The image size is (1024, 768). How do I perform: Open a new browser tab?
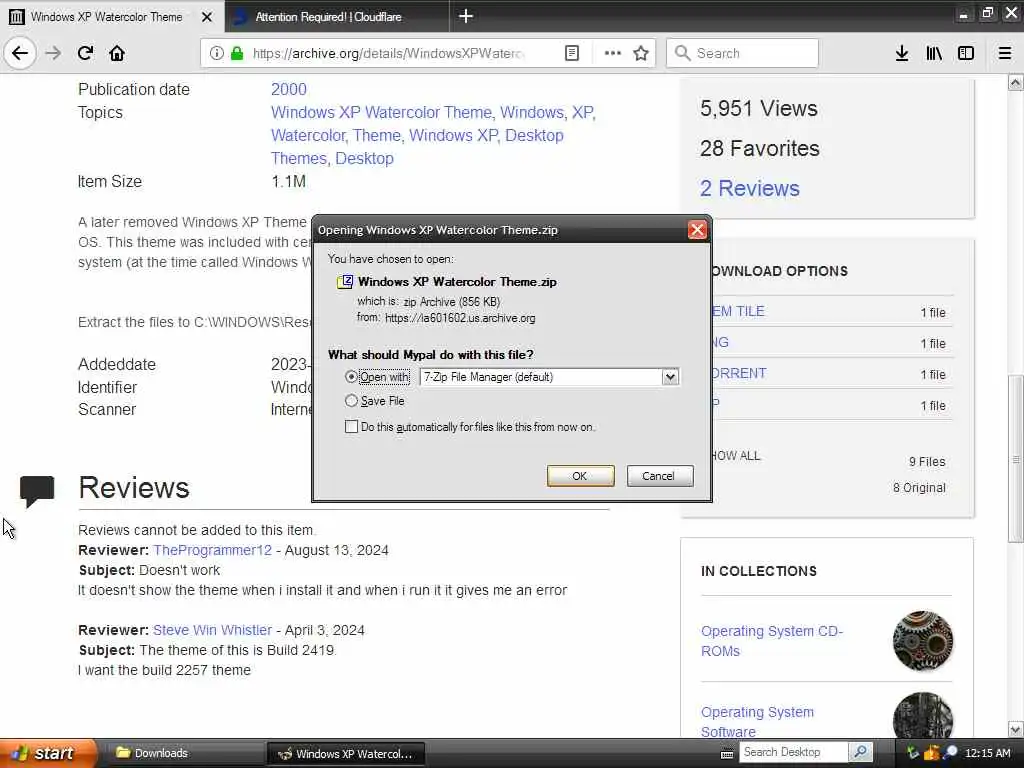point(466,16)
